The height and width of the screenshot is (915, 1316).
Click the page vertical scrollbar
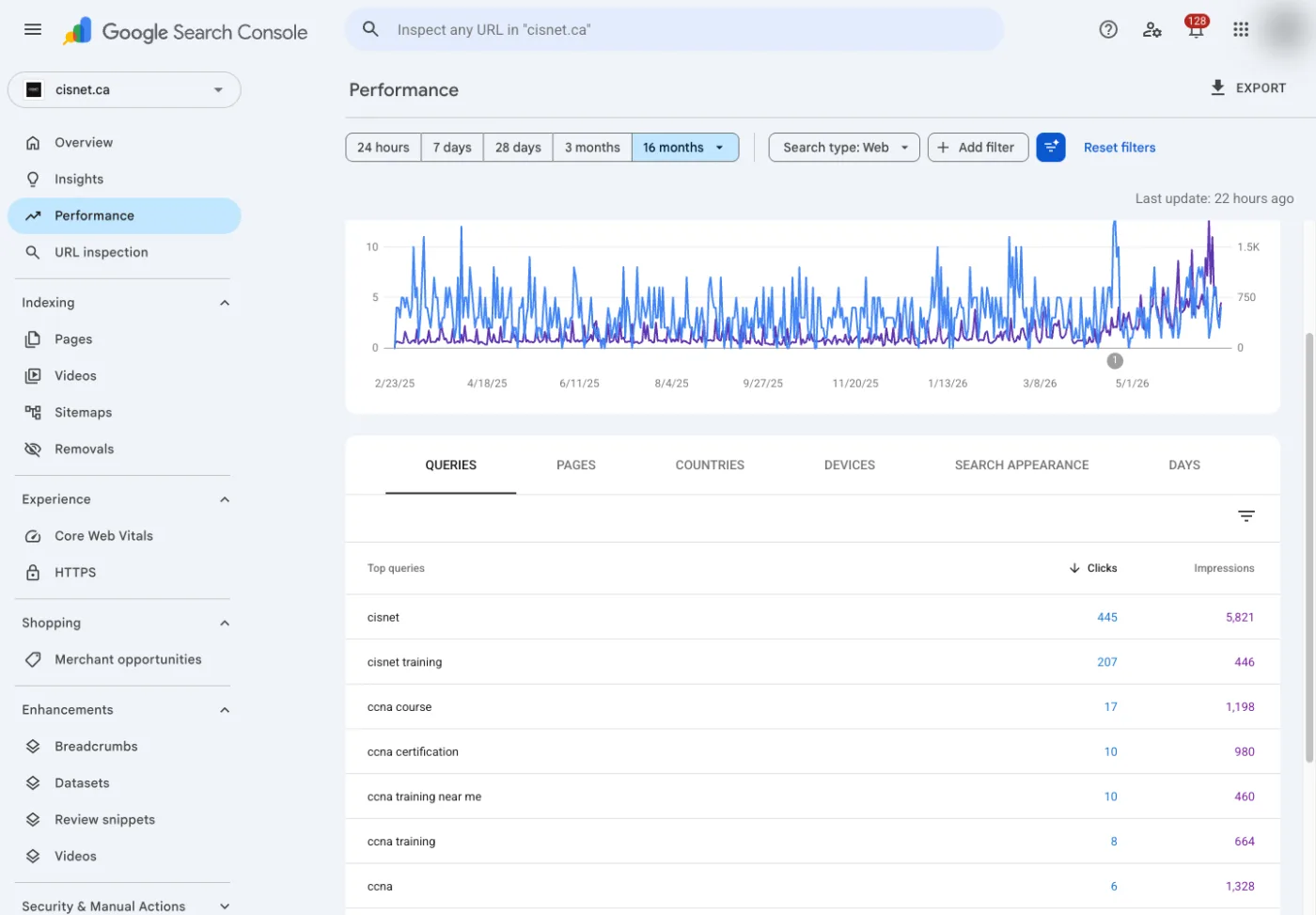pos(1309,547)
